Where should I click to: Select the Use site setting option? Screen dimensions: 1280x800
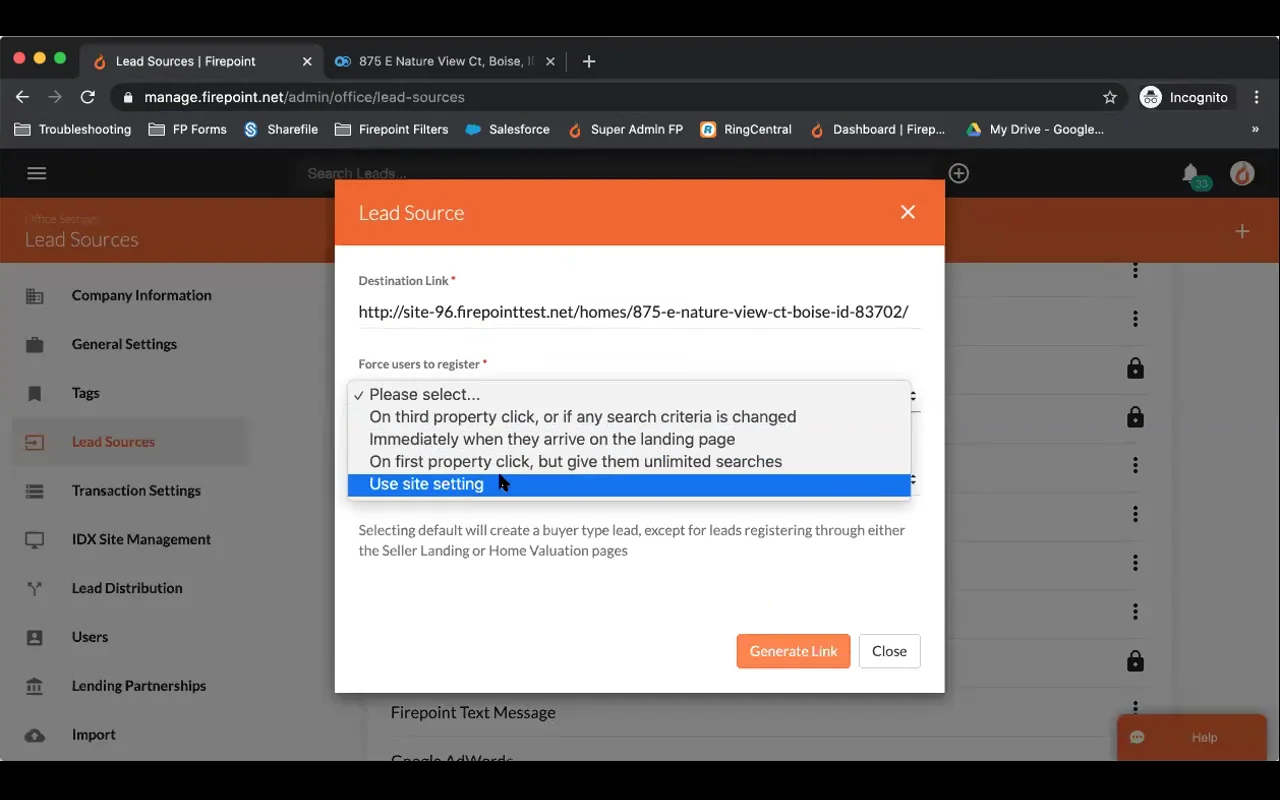click(629, 484)
